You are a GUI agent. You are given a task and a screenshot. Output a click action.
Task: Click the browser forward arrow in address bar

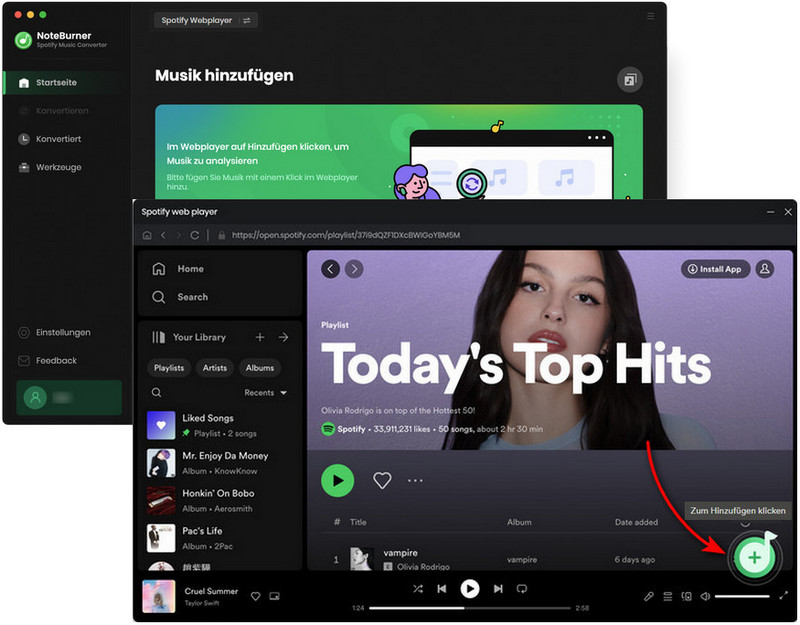tap(179, 235)
